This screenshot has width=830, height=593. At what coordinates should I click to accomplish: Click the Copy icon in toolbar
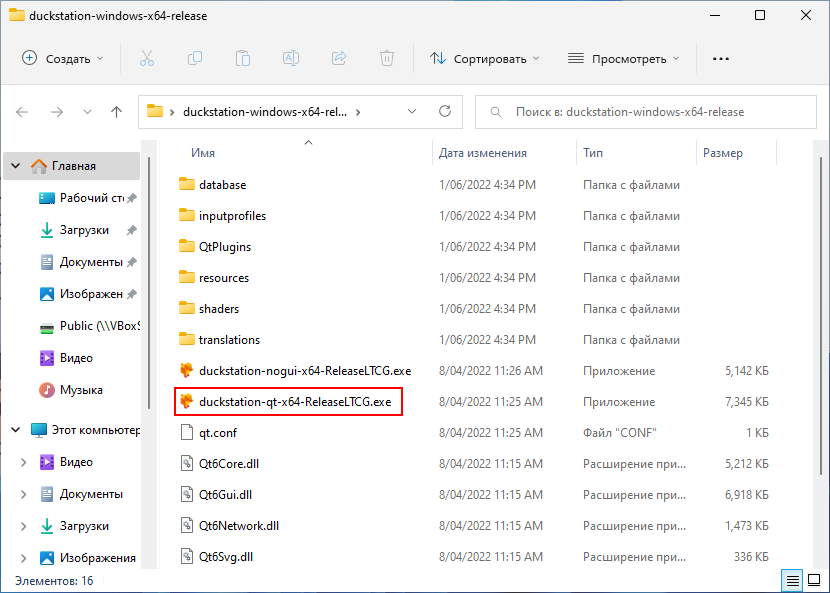click(195, 58)
